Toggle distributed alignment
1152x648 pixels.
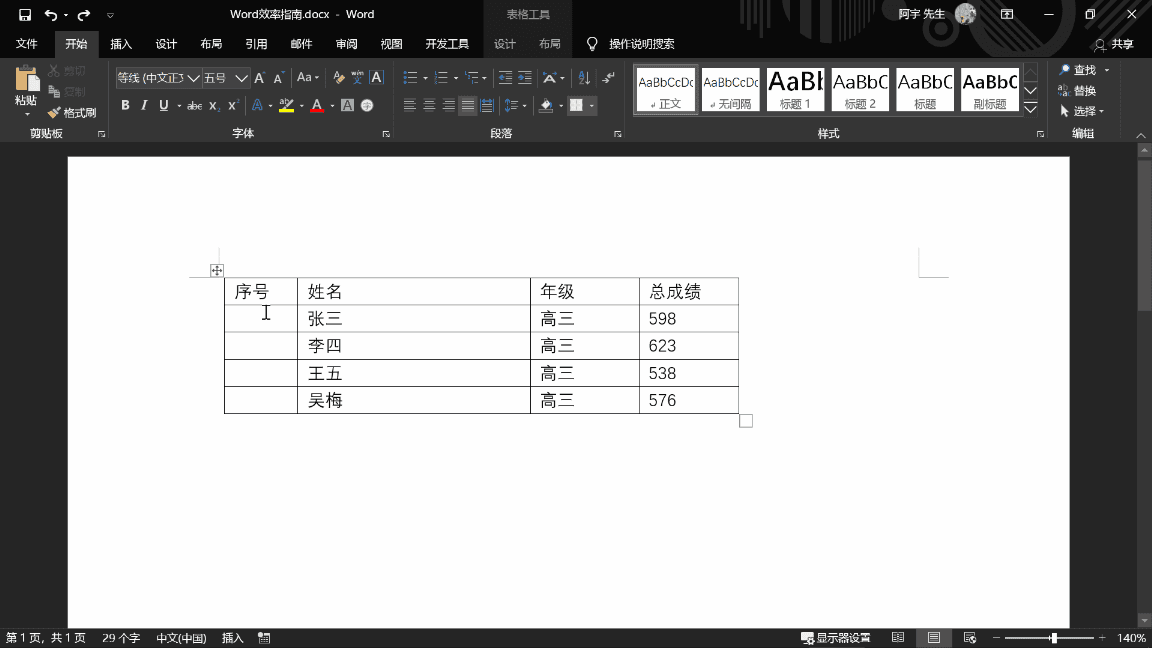[486, 106]
